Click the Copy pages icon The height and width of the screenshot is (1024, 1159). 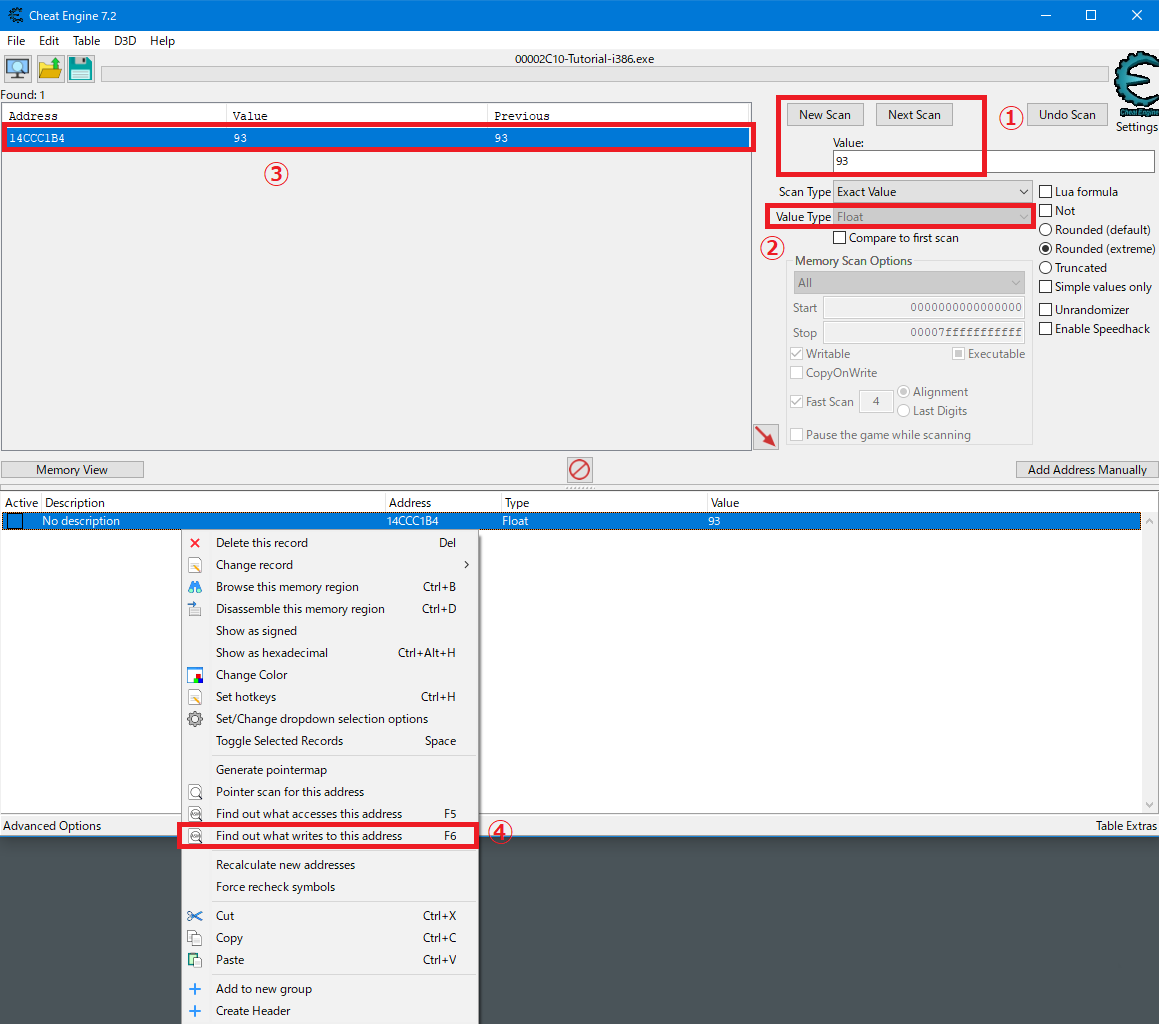[x=195, y=937]
